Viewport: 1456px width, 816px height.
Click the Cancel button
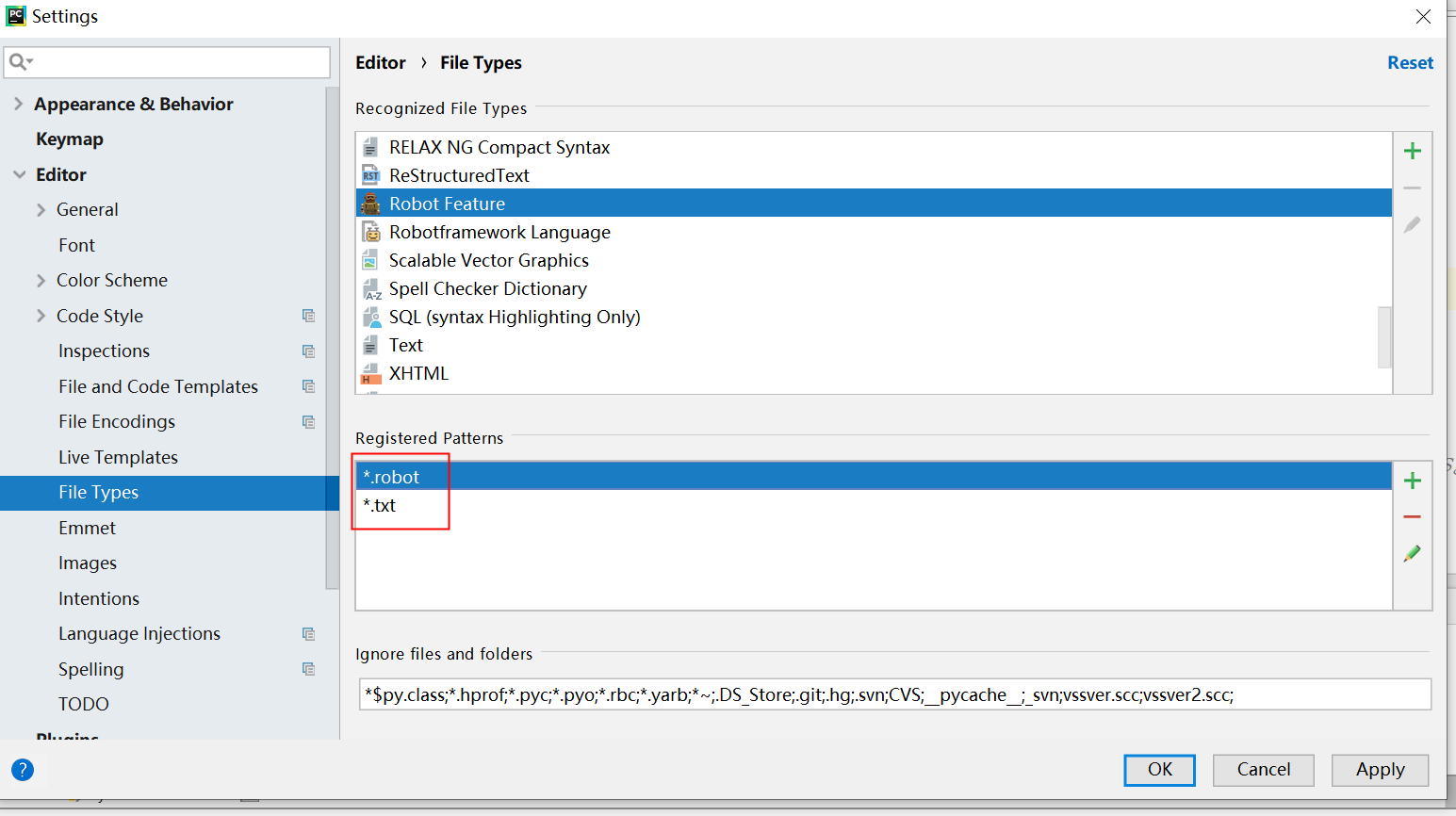[x=1264, y=770]
